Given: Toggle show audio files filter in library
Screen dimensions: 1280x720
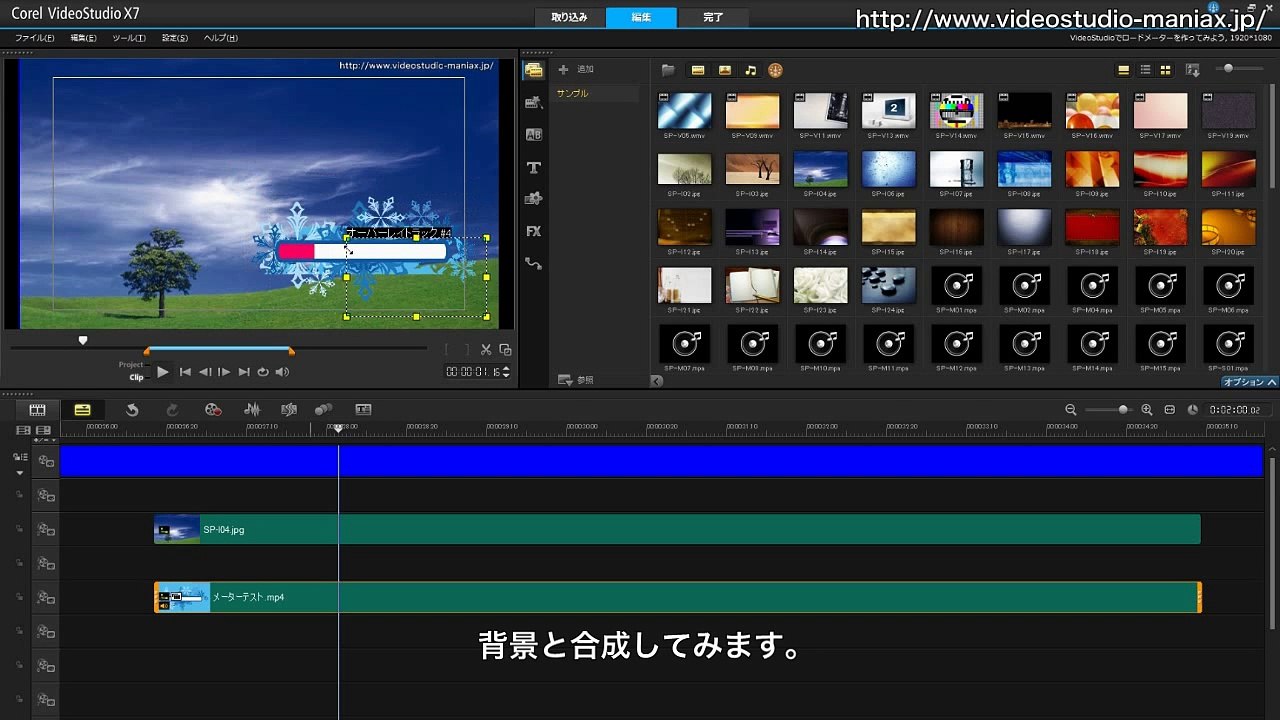Looking at the screenshot, I should [x=751, y=70].
